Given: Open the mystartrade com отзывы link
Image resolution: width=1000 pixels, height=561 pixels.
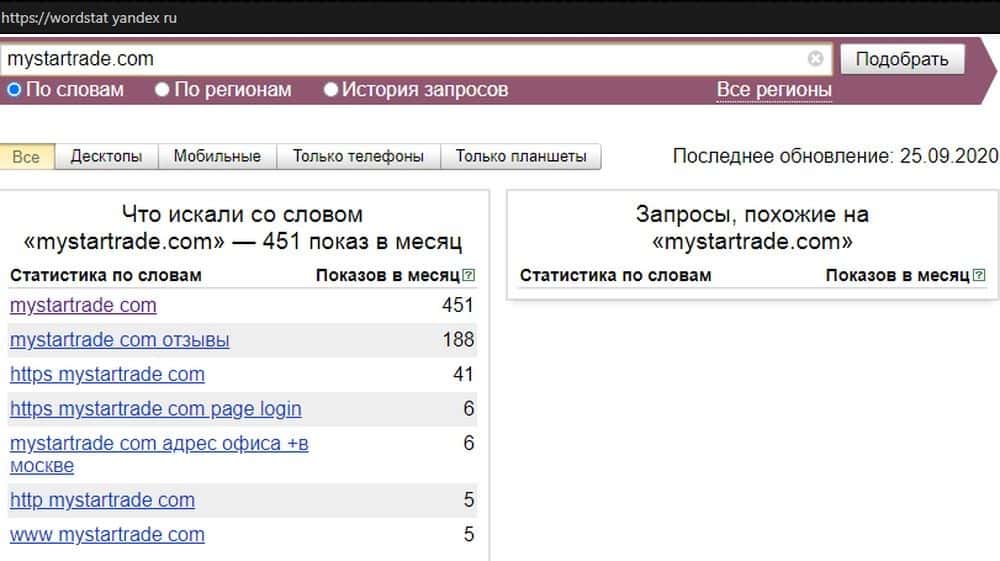Looking at the screenshot, I should tap(119, 340).
